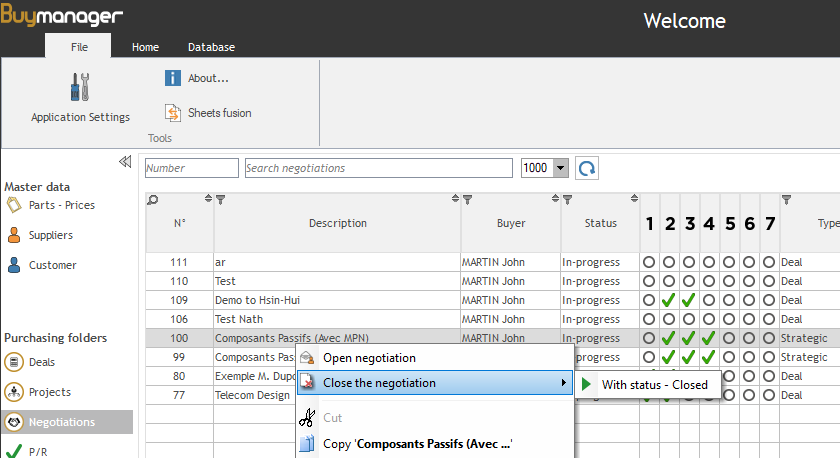Open the Customer section
Screen dimensions: 840x458
[52, 265]
